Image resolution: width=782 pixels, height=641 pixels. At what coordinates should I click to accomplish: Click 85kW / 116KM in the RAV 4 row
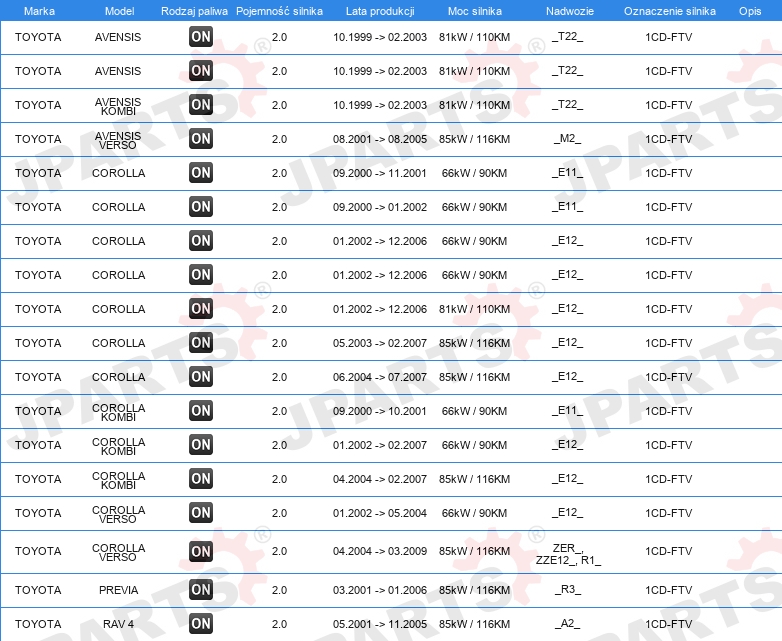pyautogui.click(x=474, y=624)
